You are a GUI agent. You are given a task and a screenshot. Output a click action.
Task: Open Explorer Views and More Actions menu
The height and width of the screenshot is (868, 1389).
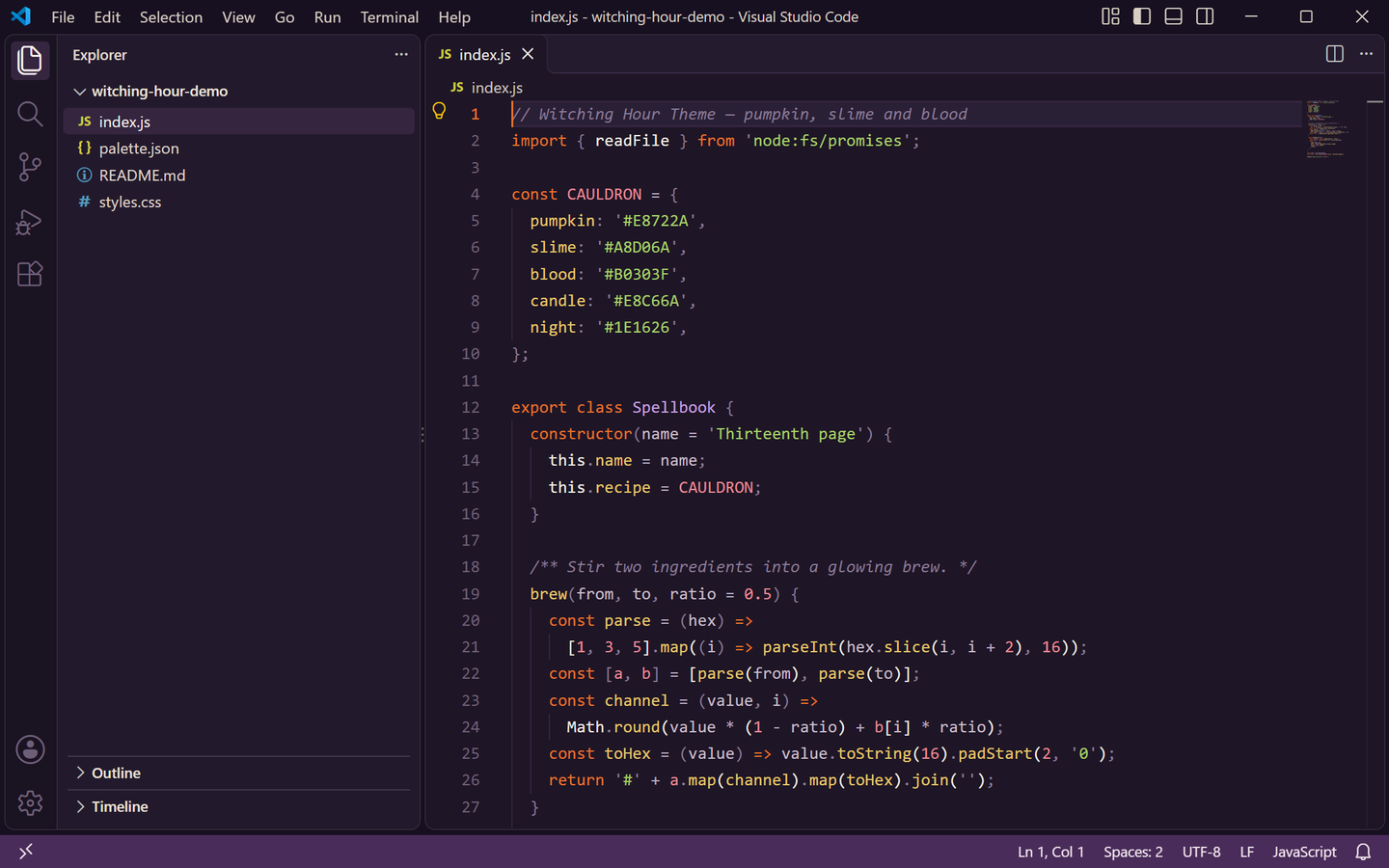pyautogui.click(x=401, y=54)
